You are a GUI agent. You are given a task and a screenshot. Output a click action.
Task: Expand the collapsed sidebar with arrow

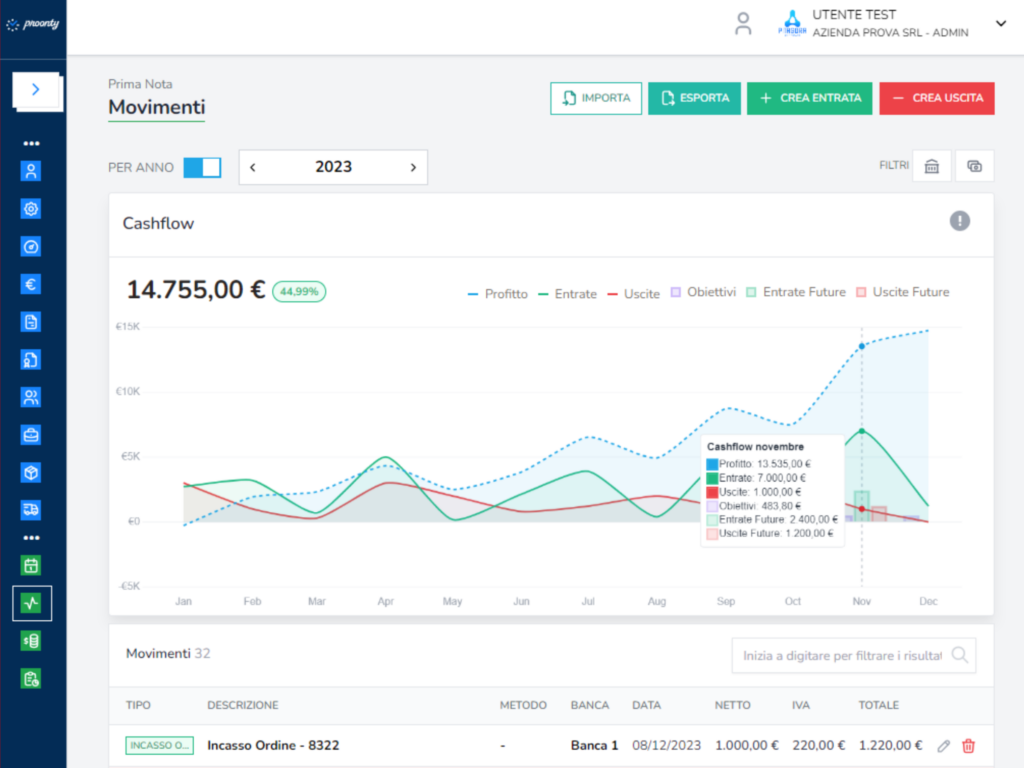coord(36,90)
